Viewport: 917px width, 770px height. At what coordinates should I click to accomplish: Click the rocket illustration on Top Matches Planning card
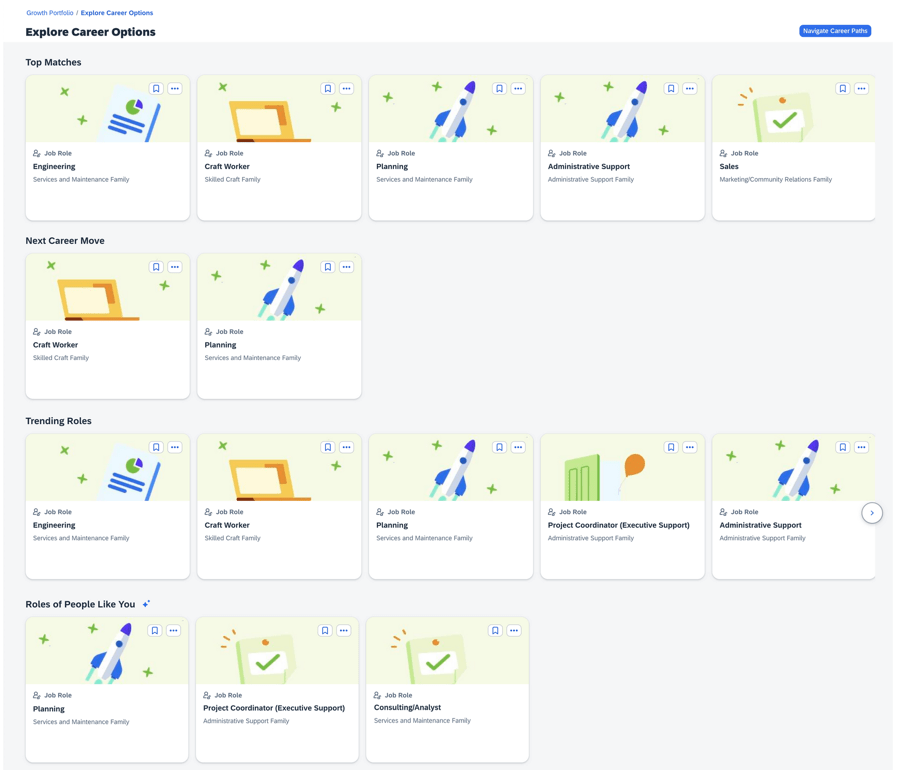coord(451,110)
